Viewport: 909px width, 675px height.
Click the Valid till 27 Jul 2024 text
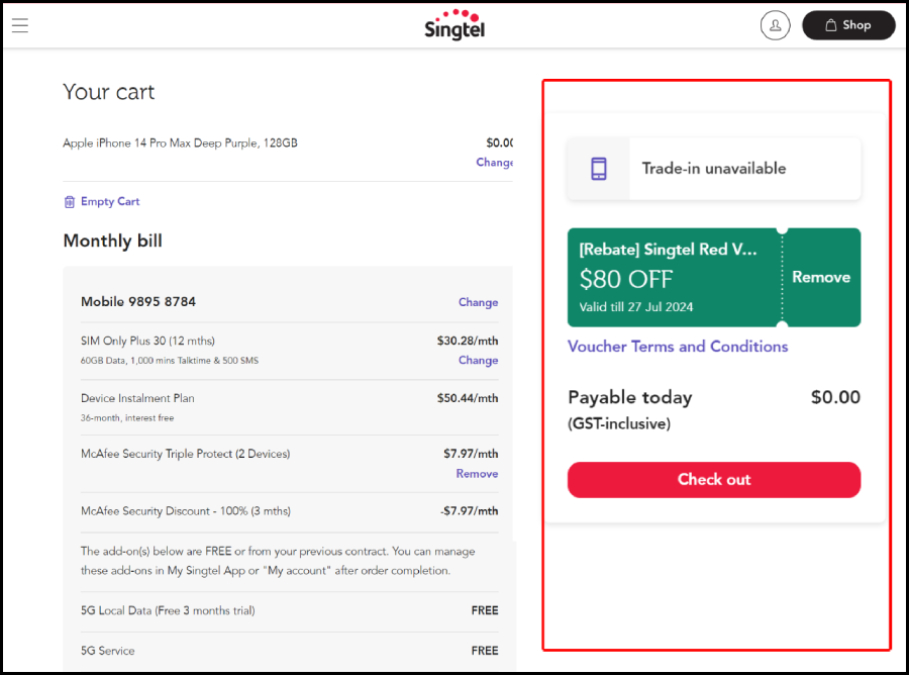pos(636,307)
